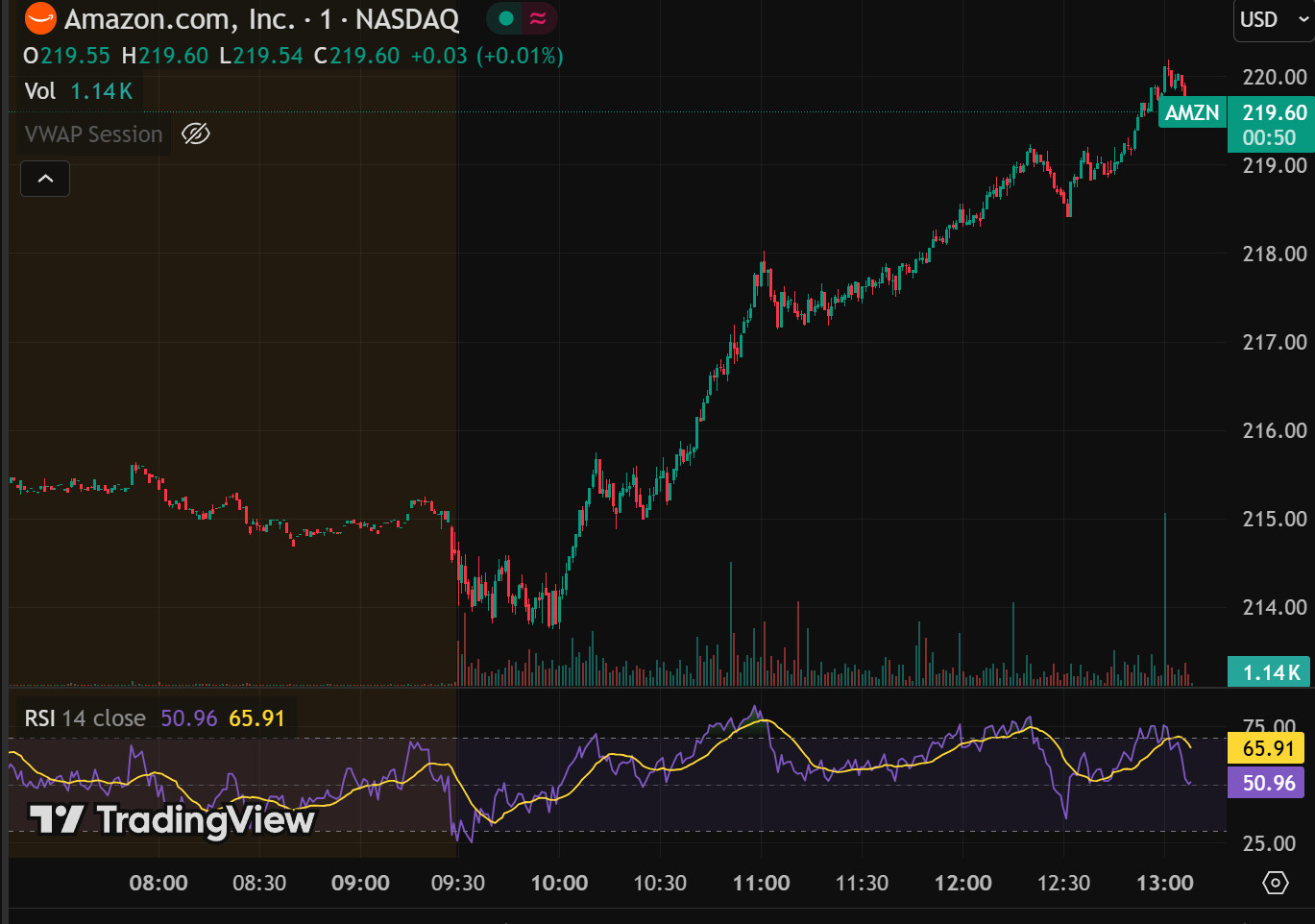The height and width of the screenshot is (924, 1315).
Task: Click the purple 50.96 RSI value label
Action: pos(1268,783)
